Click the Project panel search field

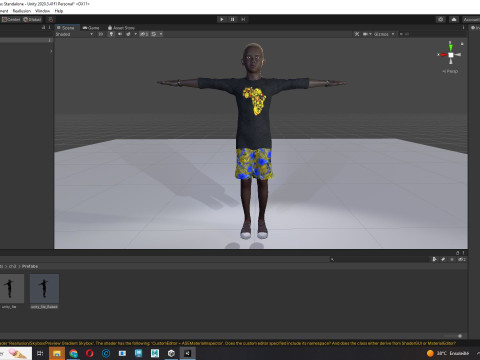pyautogui.click(x=379, y=259)
